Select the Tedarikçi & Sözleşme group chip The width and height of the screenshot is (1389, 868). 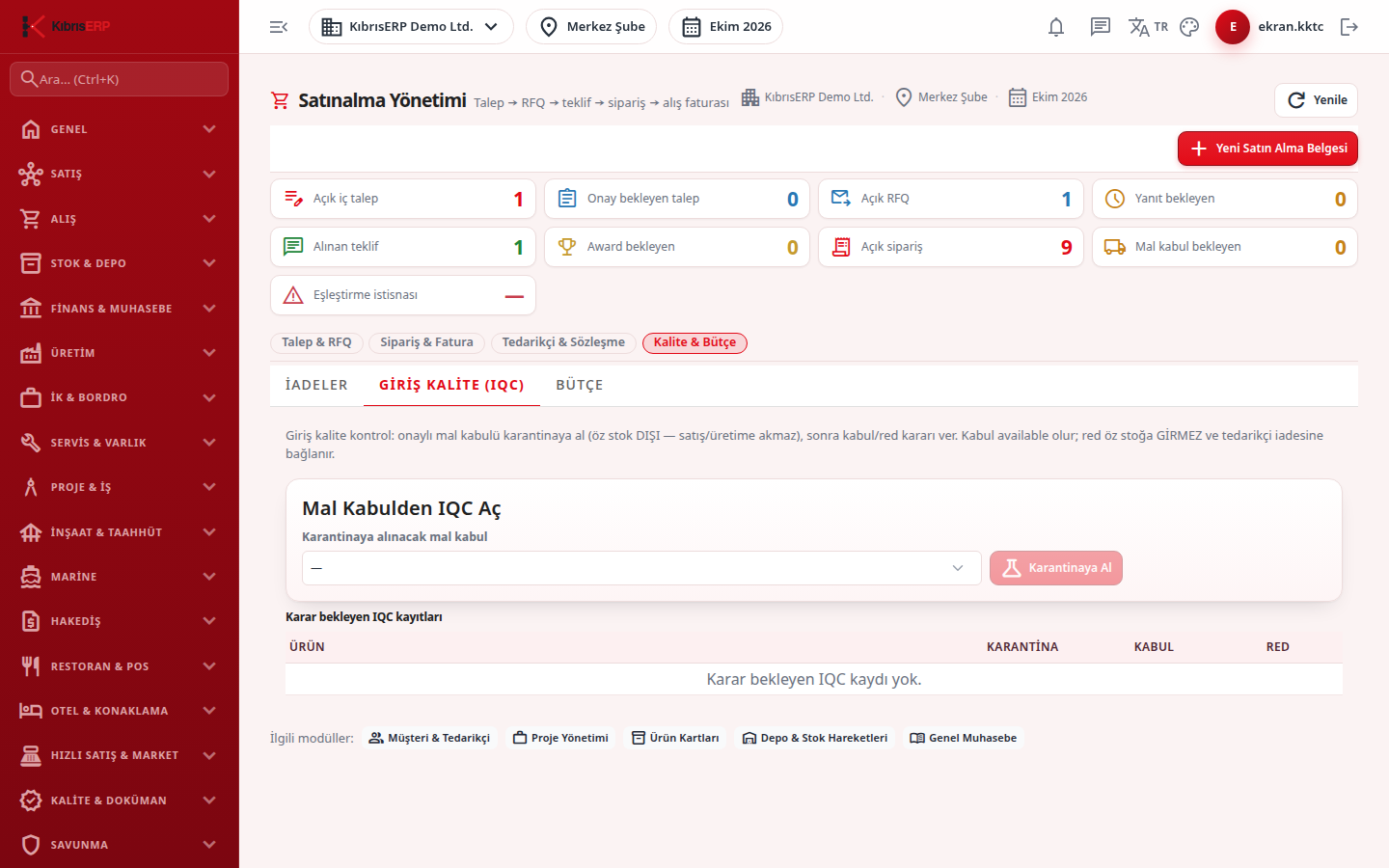[563, 342]
